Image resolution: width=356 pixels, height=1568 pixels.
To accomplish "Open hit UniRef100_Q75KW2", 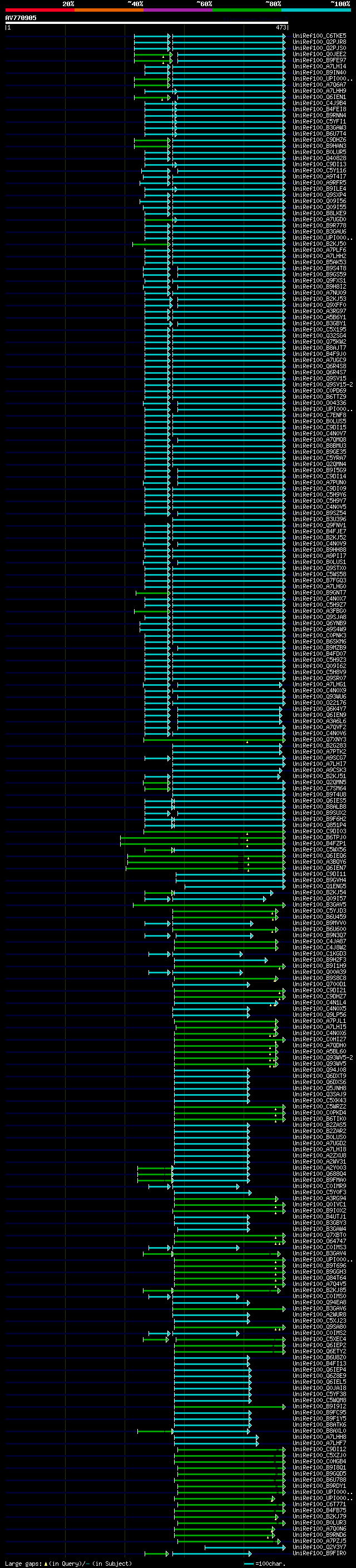I will tap(319, 342).
